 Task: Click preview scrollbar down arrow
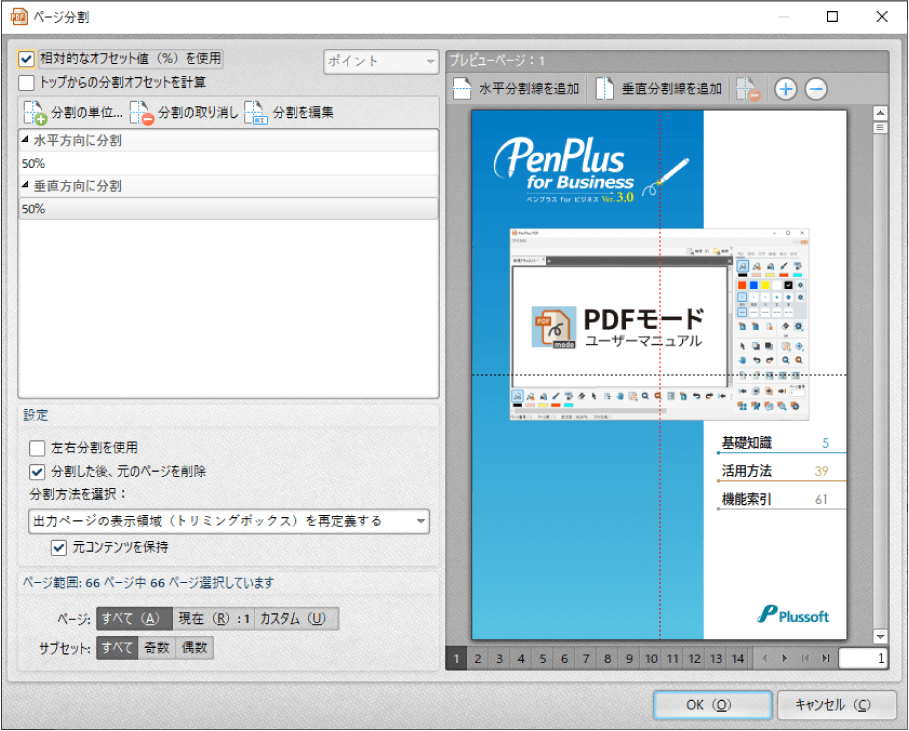click(x=880, y=636)
